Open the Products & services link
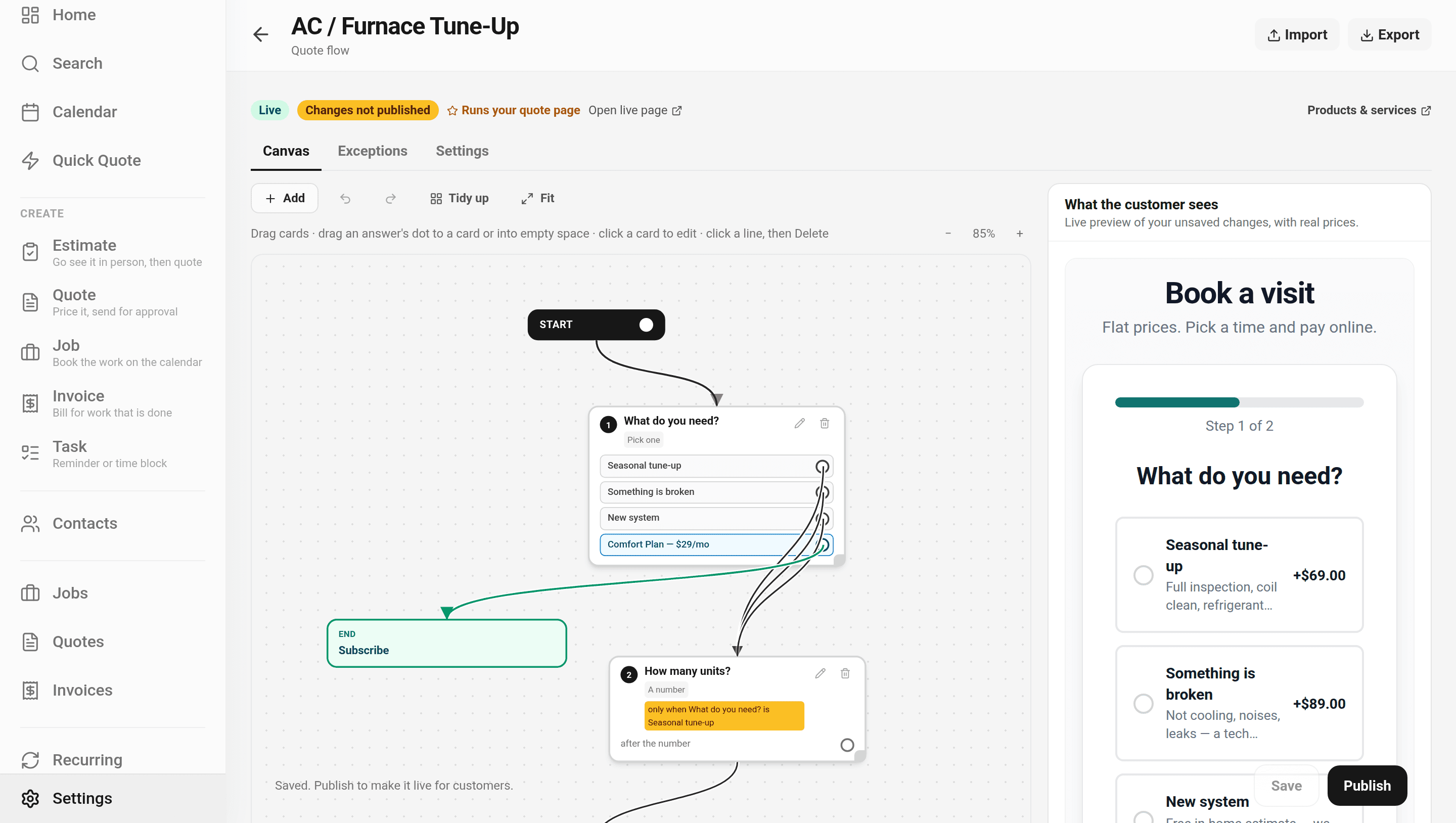Viewport: 1456px width, 823px height. click(1369, 110)
